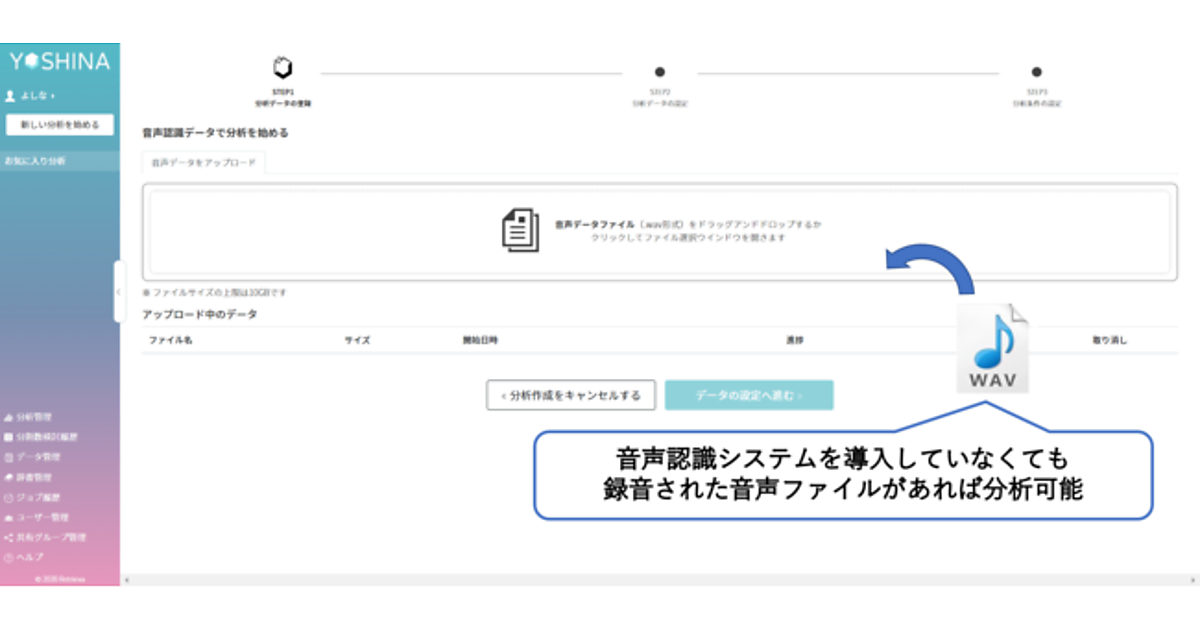Image resolution: width=1200 pixels, height=630 pixels.
Task: Select お気に入り分析 in the sidebar
Action: pos(36,160)
